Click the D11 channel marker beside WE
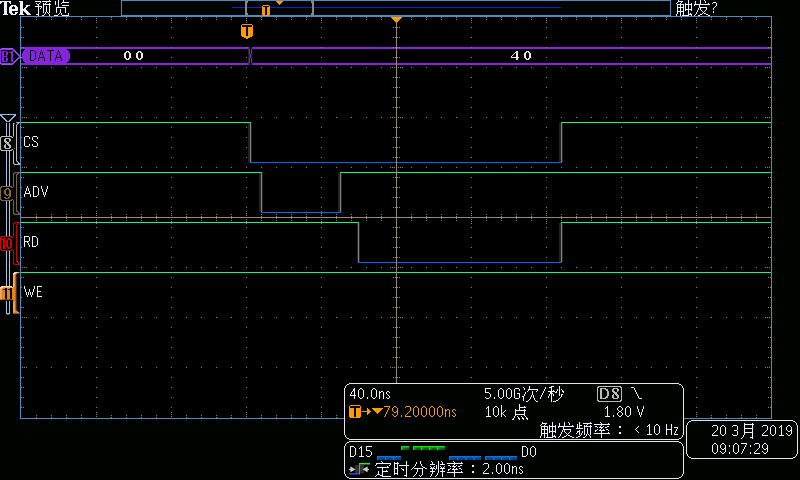This screenshot has width=800, height=480. [7, 293]
